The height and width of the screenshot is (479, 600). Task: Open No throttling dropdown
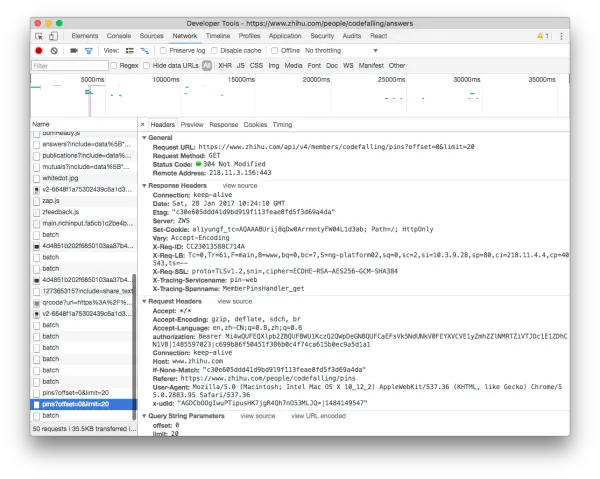click(x=341, y=51)
